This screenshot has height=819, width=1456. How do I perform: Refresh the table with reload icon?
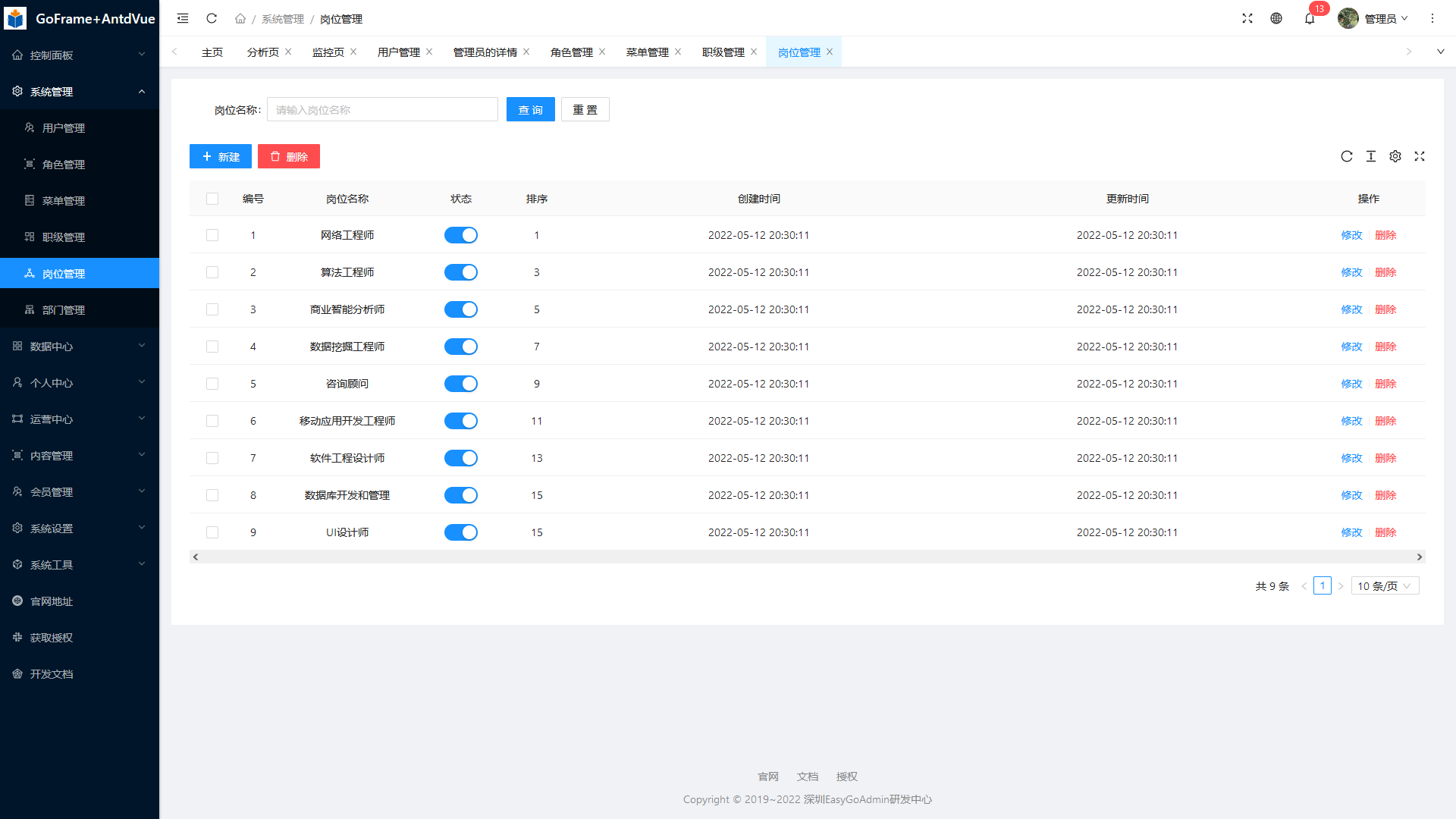click(1347, 156)
